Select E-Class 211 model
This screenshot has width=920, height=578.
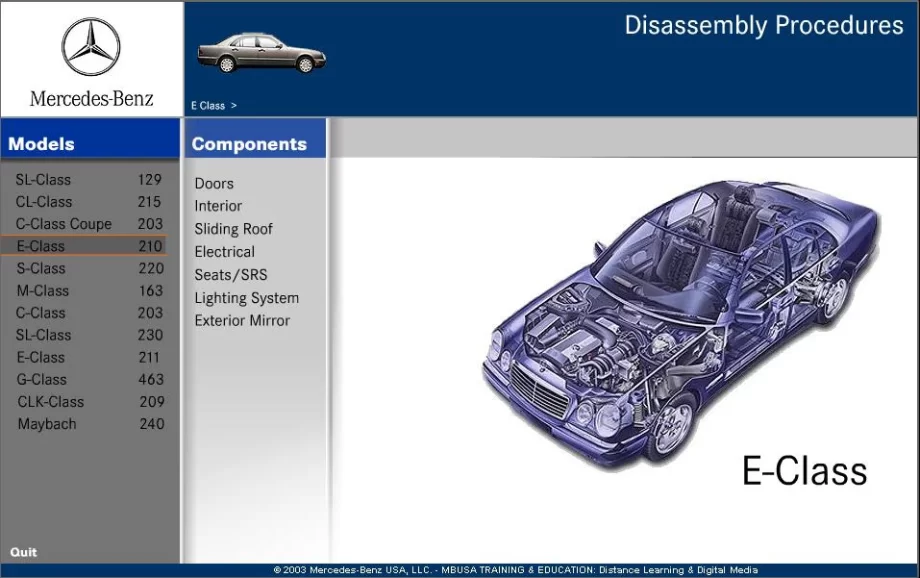click(x=89, y=357)
